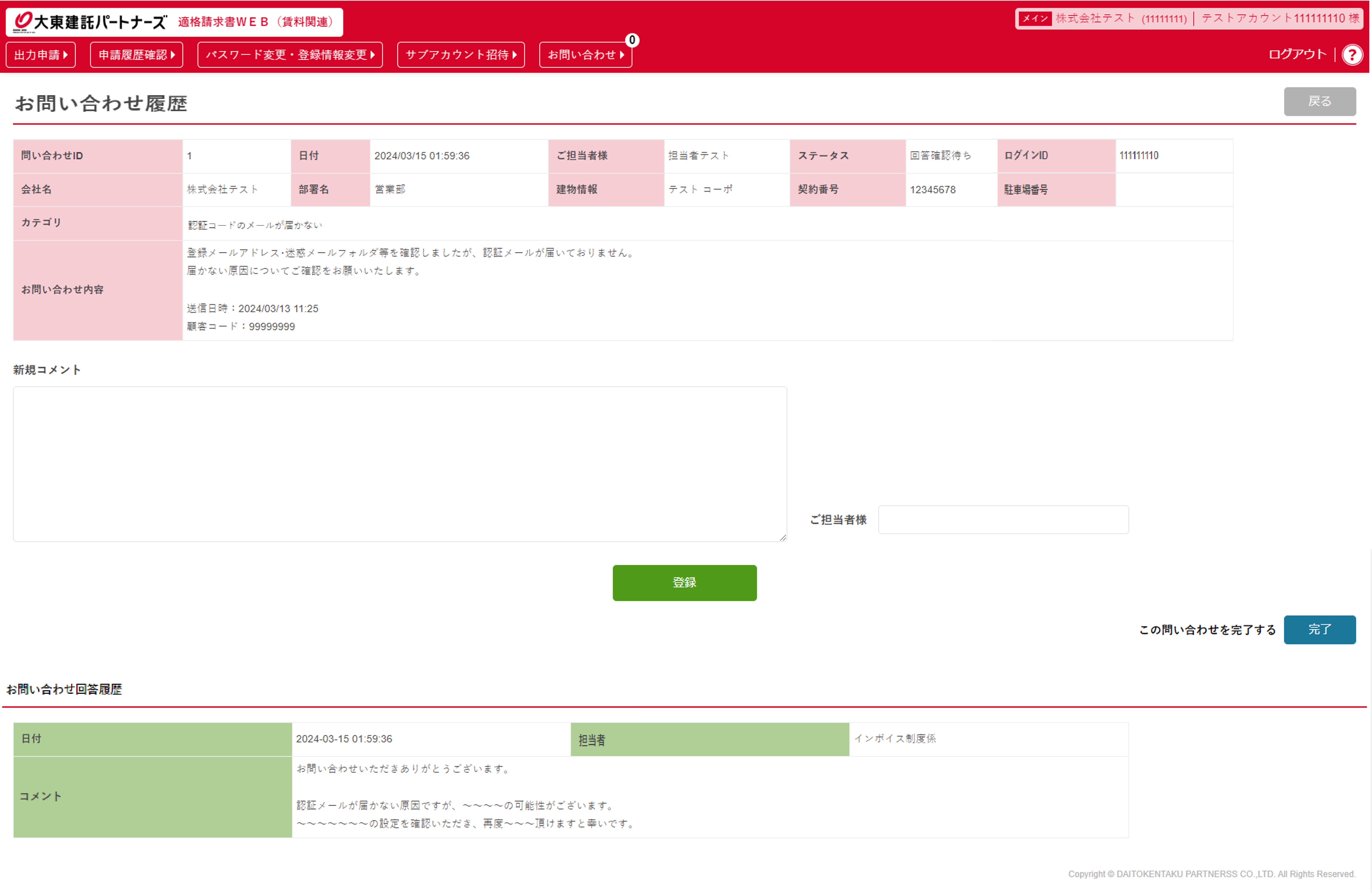Open パスワード変更・登録情報変更 menu
The image size is (1372, 893).
coord(290,55)
